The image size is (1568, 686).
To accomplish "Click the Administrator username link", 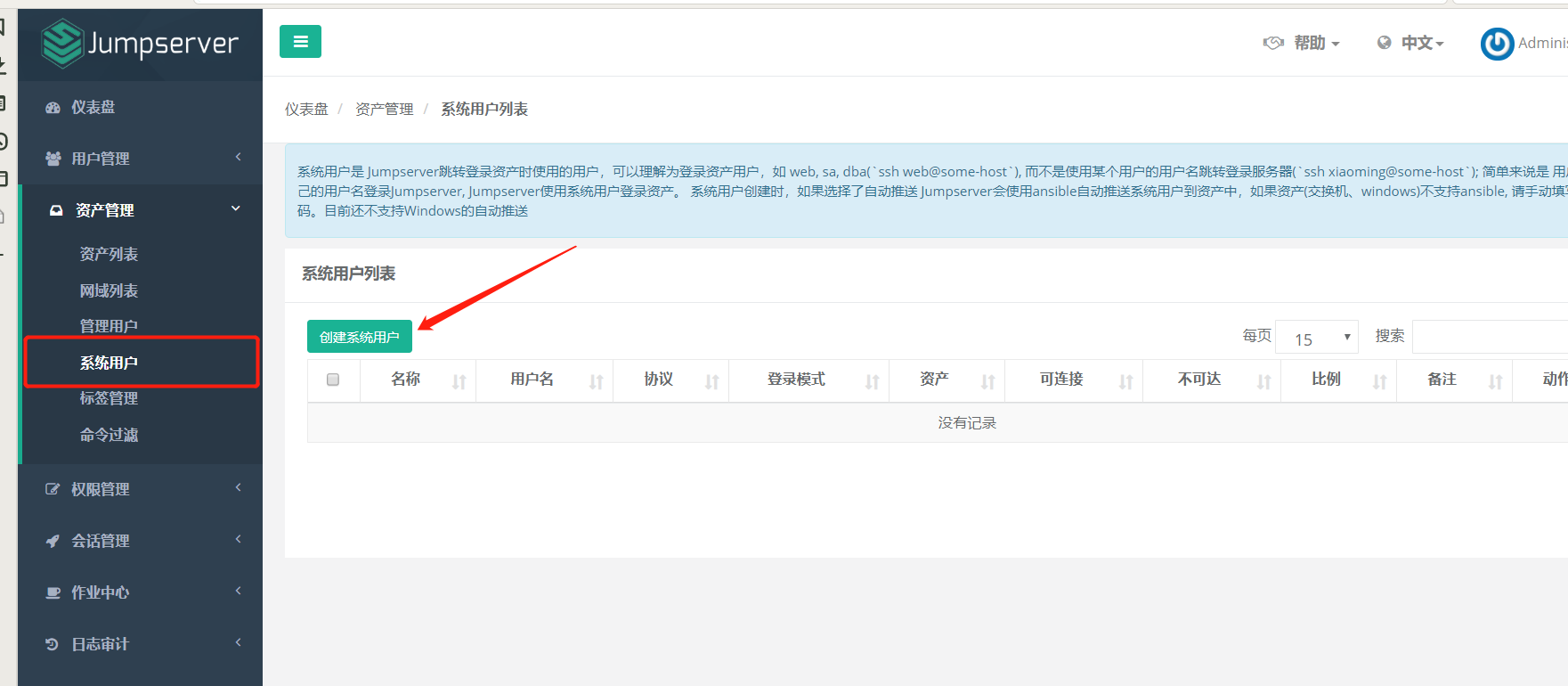I will click(1543, 43).
